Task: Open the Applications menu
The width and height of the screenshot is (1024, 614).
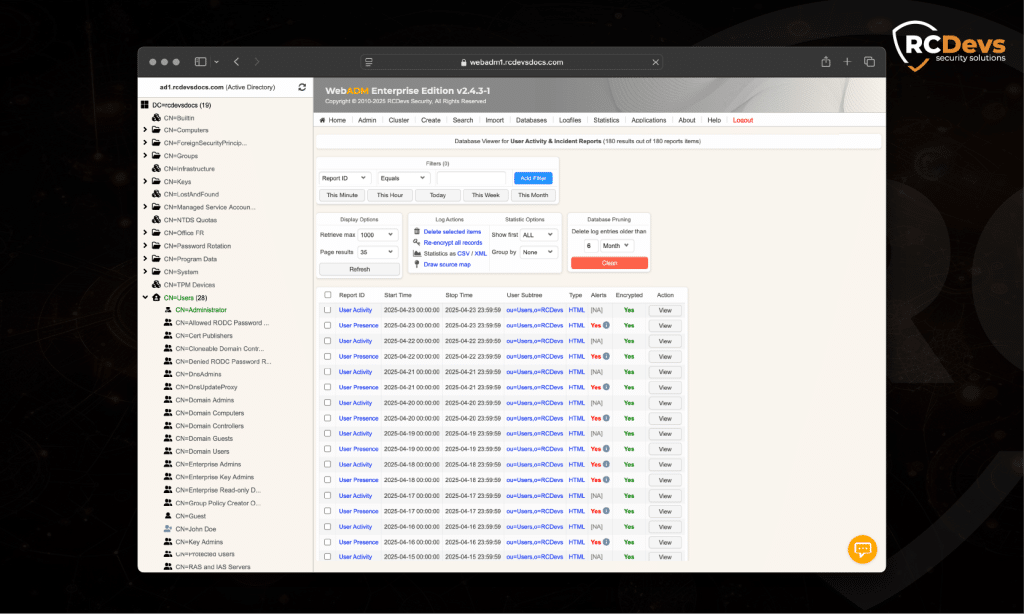Action: (648, 120)
